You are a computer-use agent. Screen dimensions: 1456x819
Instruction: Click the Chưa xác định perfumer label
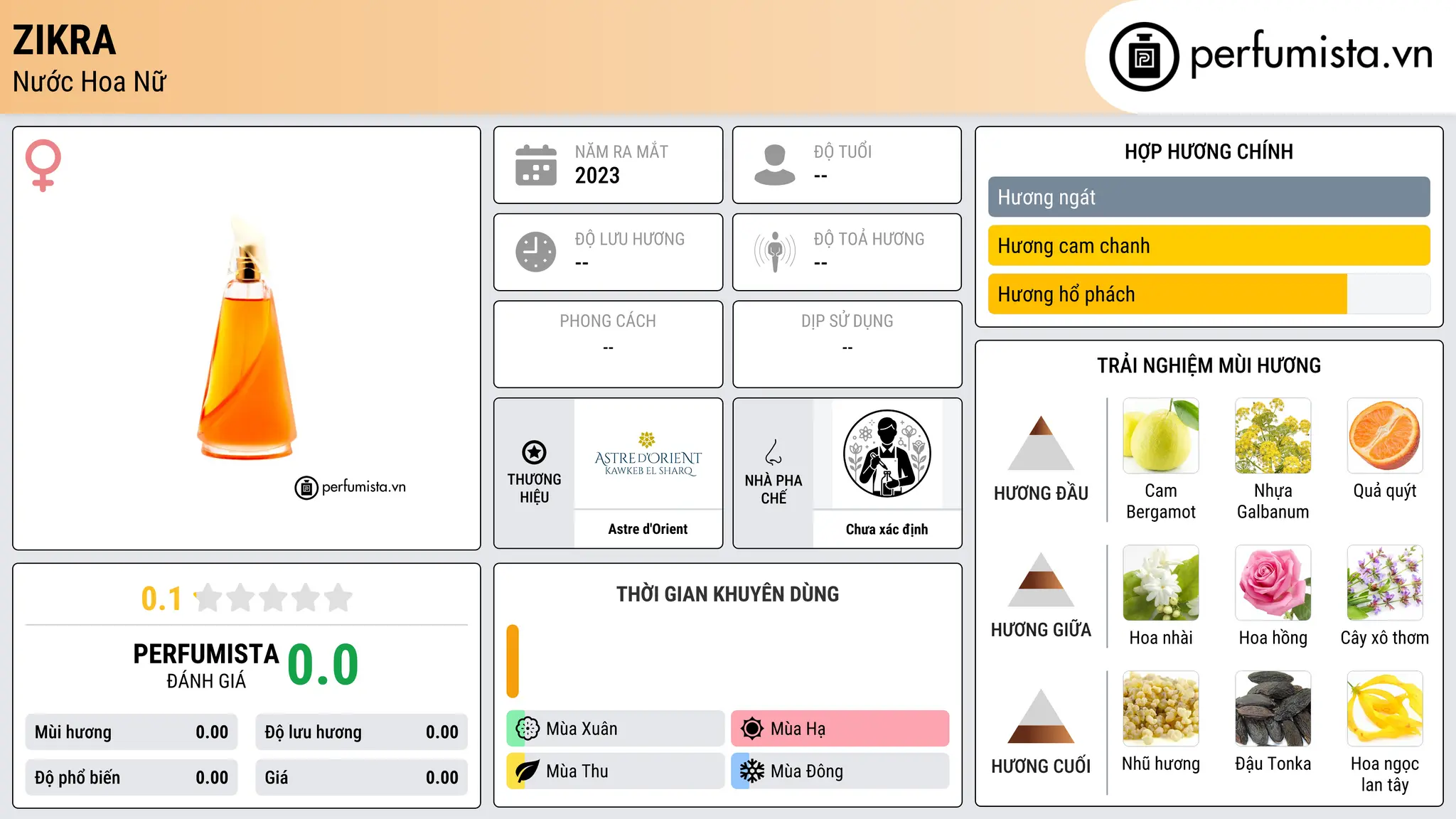click(x=887, y=529)
